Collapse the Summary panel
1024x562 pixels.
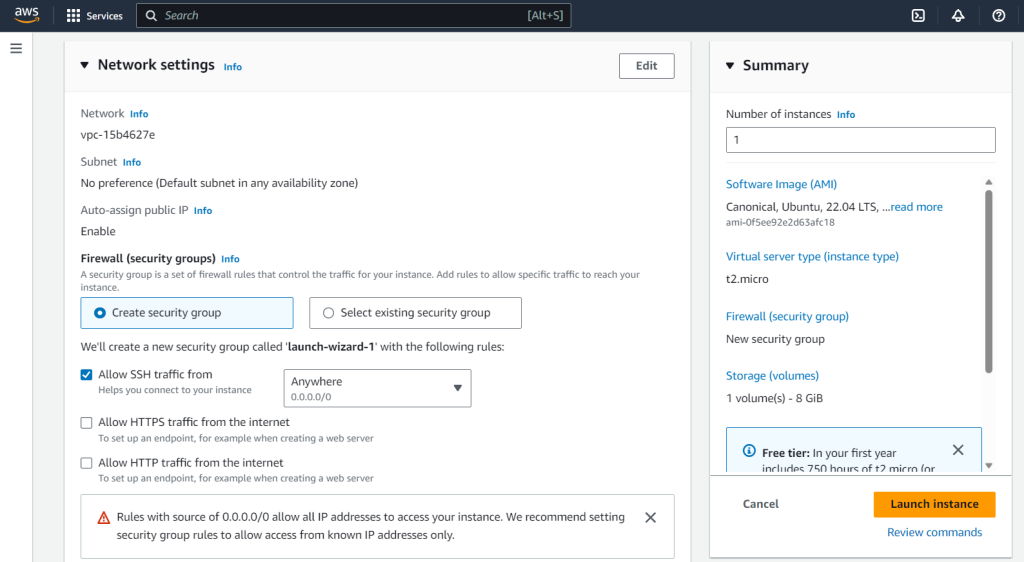click(x=730, y=66)
